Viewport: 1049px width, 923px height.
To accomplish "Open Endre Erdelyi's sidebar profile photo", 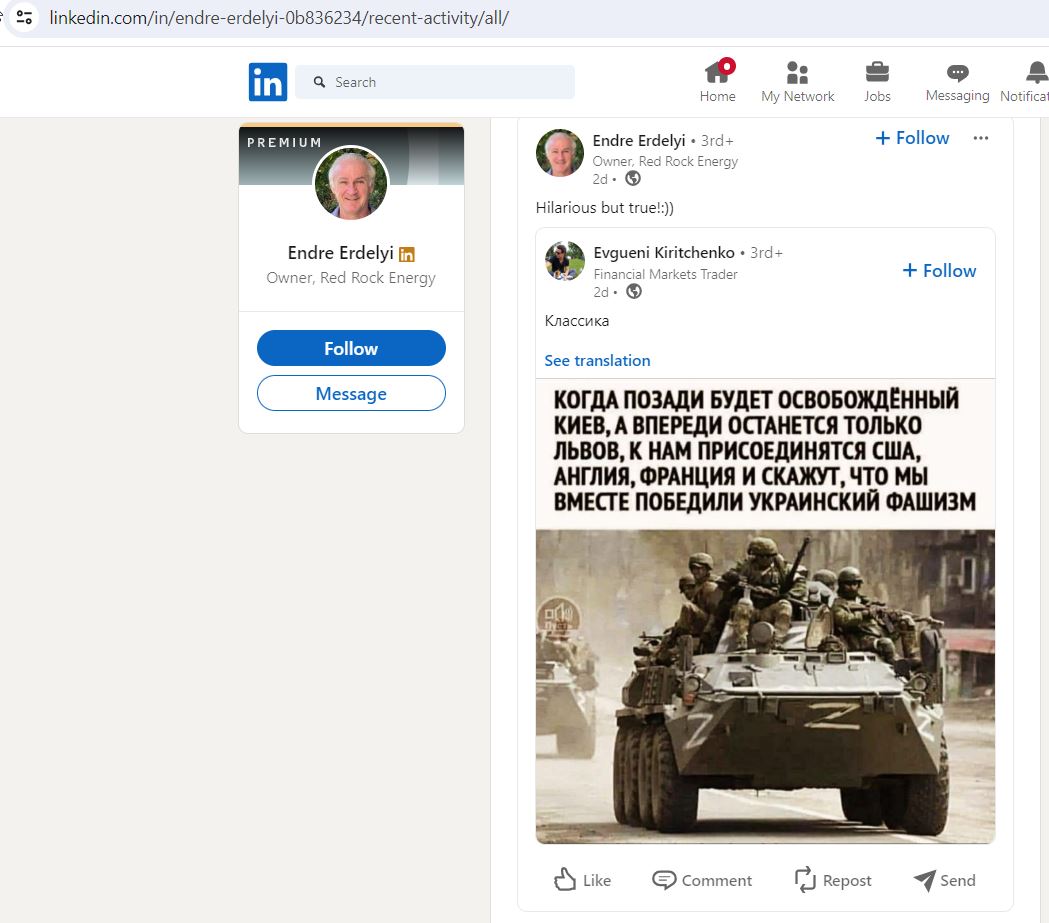I will pos(351,183).
